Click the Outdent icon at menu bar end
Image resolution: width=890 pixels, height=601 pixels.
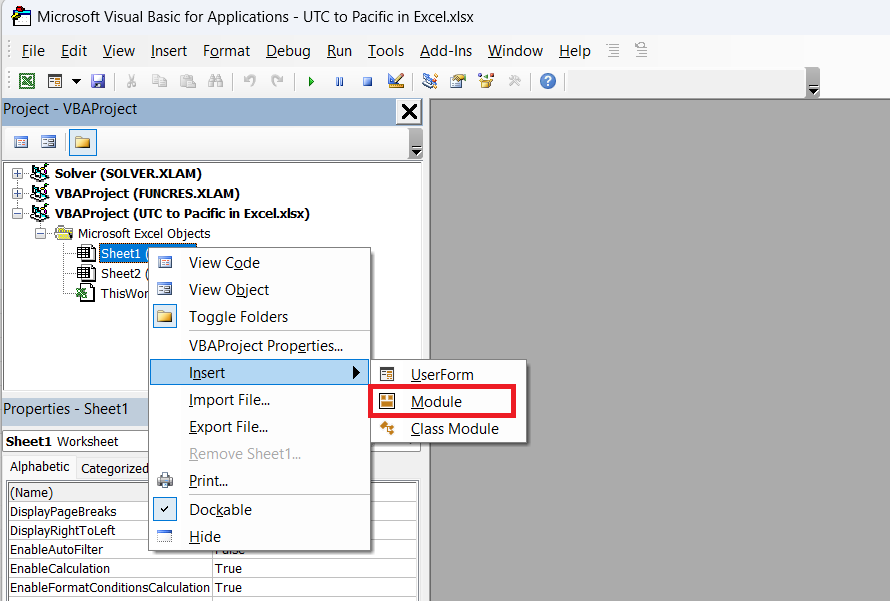[x=641, y=51]
